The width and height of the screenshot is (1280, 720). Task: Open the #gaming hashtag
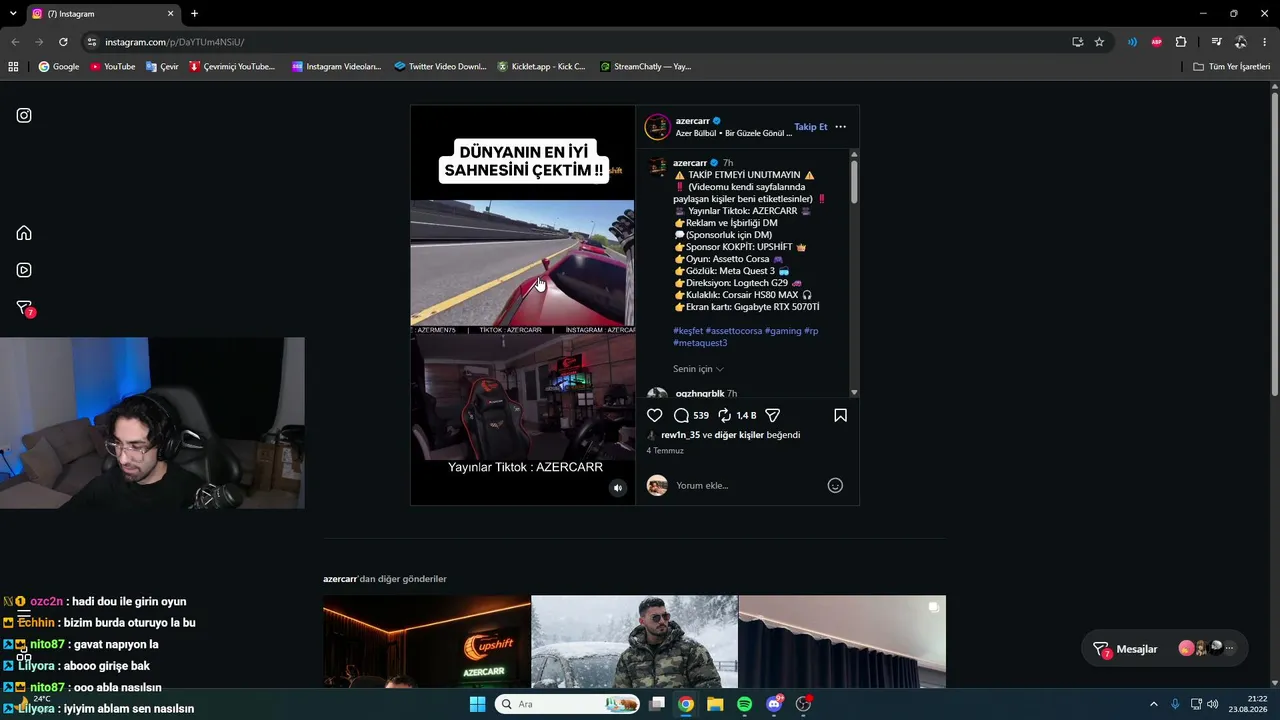point(783,331)
